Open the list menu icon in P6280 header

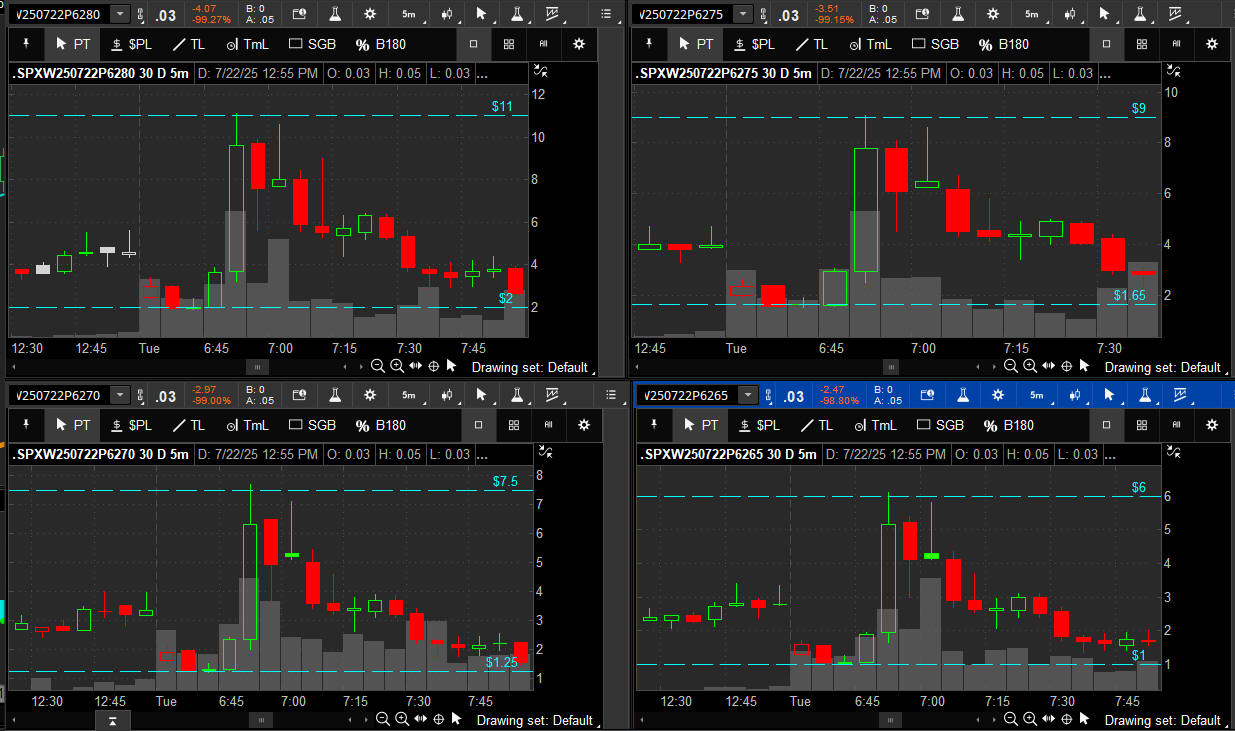pos(606,14)
